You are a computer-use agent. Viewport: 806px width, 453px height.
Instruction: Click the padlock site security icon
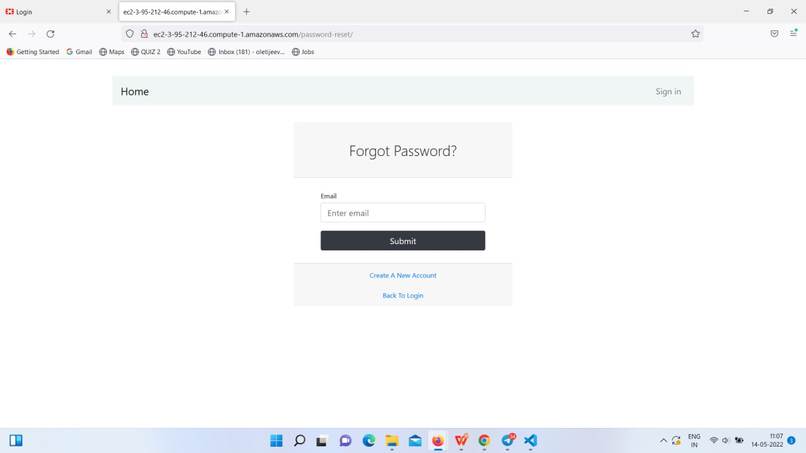pyautogui.click(x=144, y=34)
